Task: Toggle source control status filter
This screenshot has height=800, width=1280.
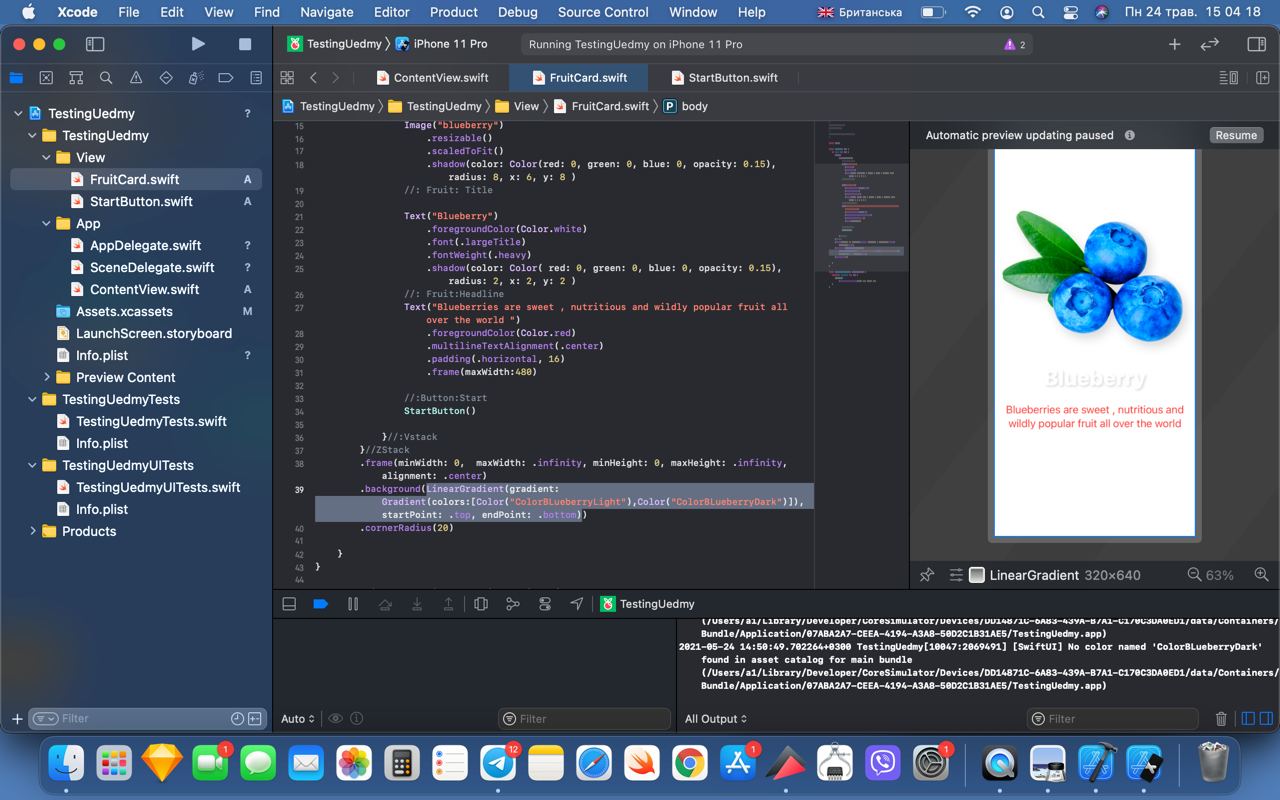Action: coord(255,719)
